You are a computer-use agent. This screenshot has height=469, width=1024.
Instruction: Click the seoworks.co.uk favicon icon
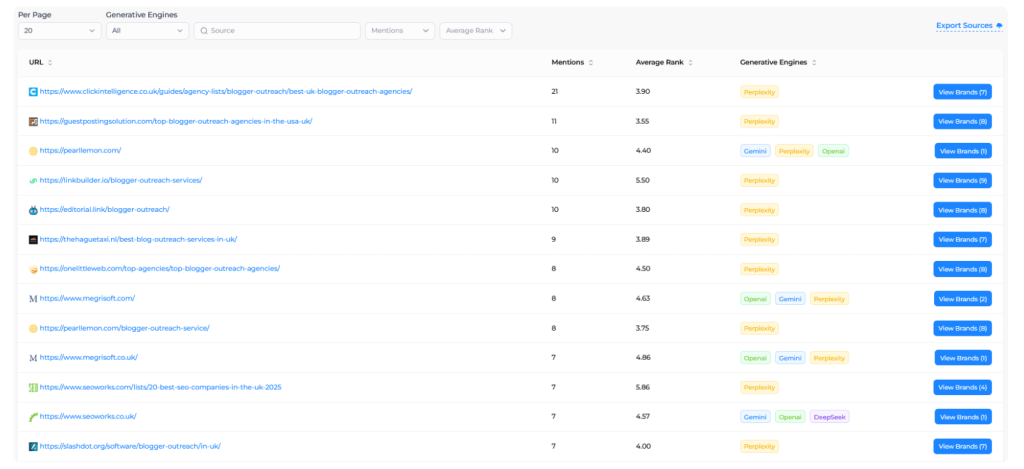(x=33, y=416)
